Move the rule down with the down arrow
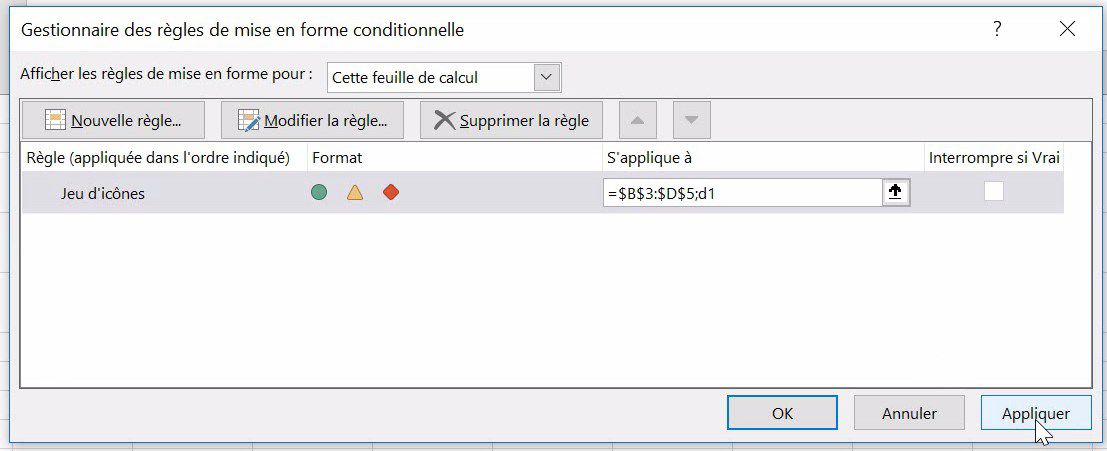Viewport: 1107px width, 451px height. coord(691,121)
